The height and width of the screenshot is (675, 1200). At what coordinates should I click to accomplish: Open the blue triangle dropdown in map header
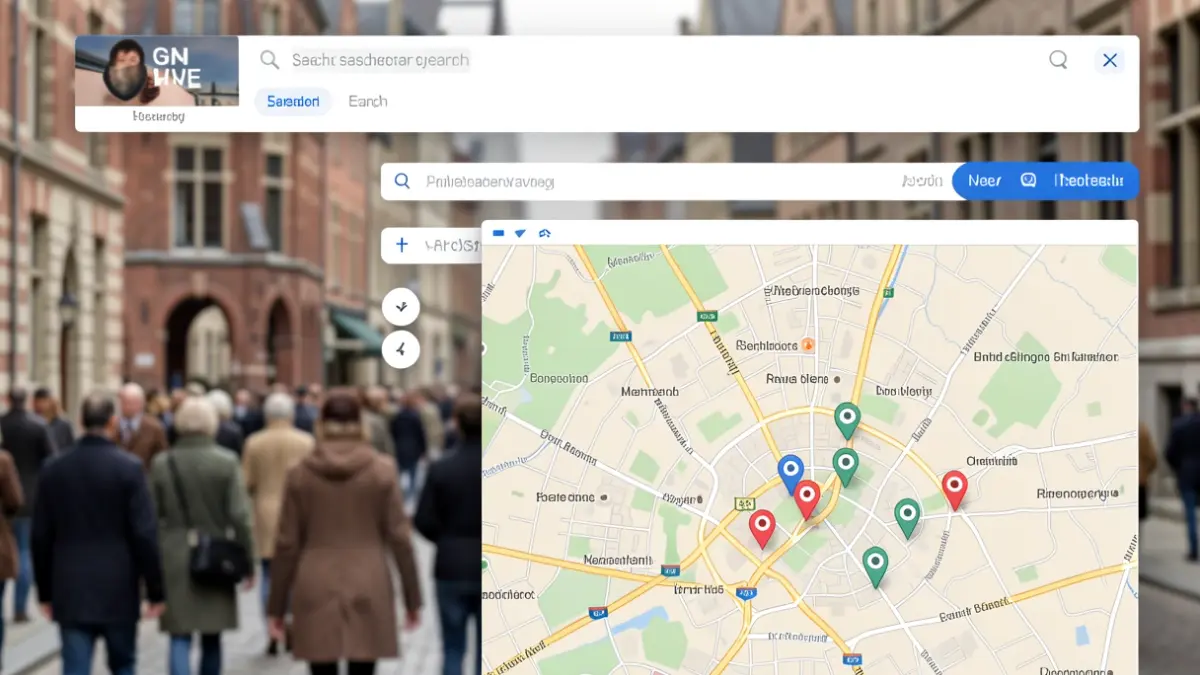(x=520, y=233)
